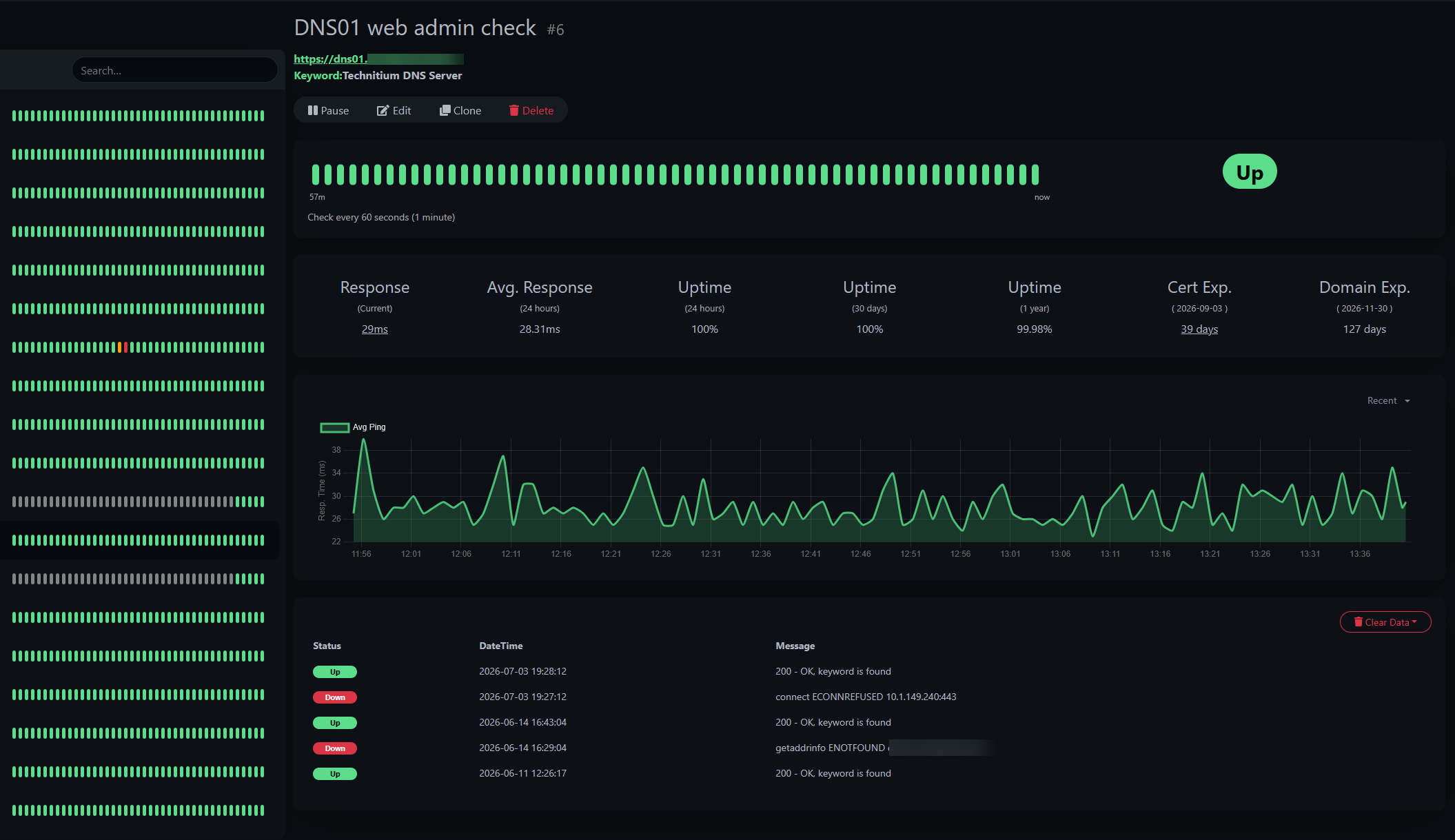The image size is (1455, 840).
Task: Click the Edit button
Action: click(x=394, y=110)
